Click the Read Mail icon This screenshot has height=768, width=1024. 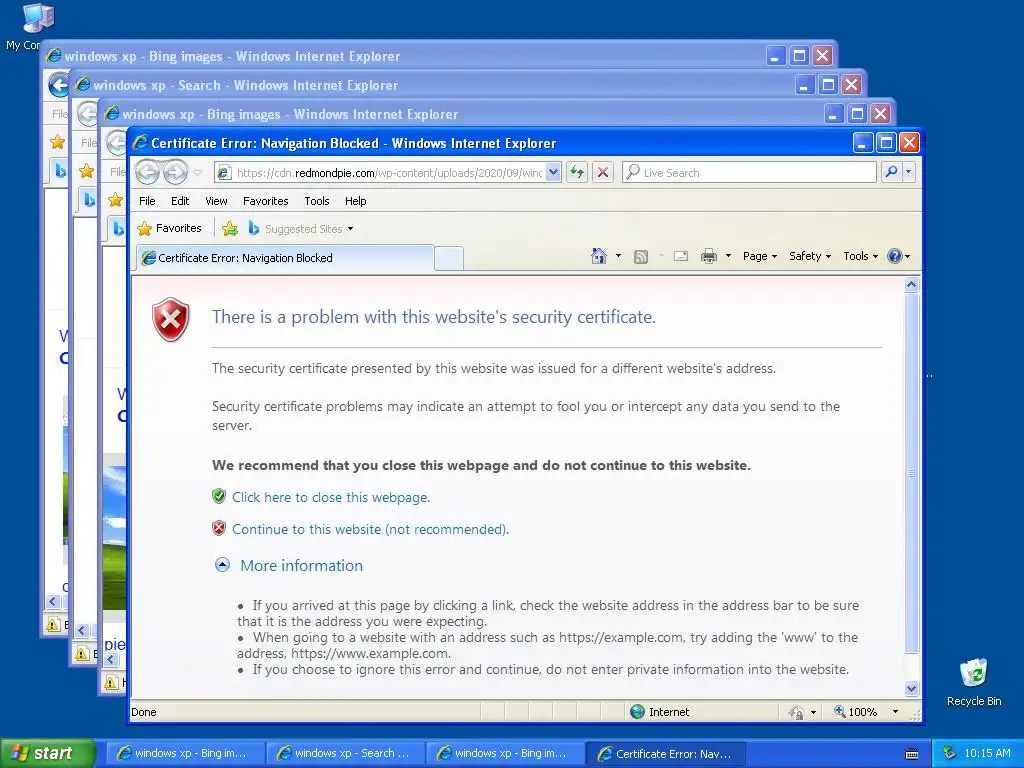(680, 256)
